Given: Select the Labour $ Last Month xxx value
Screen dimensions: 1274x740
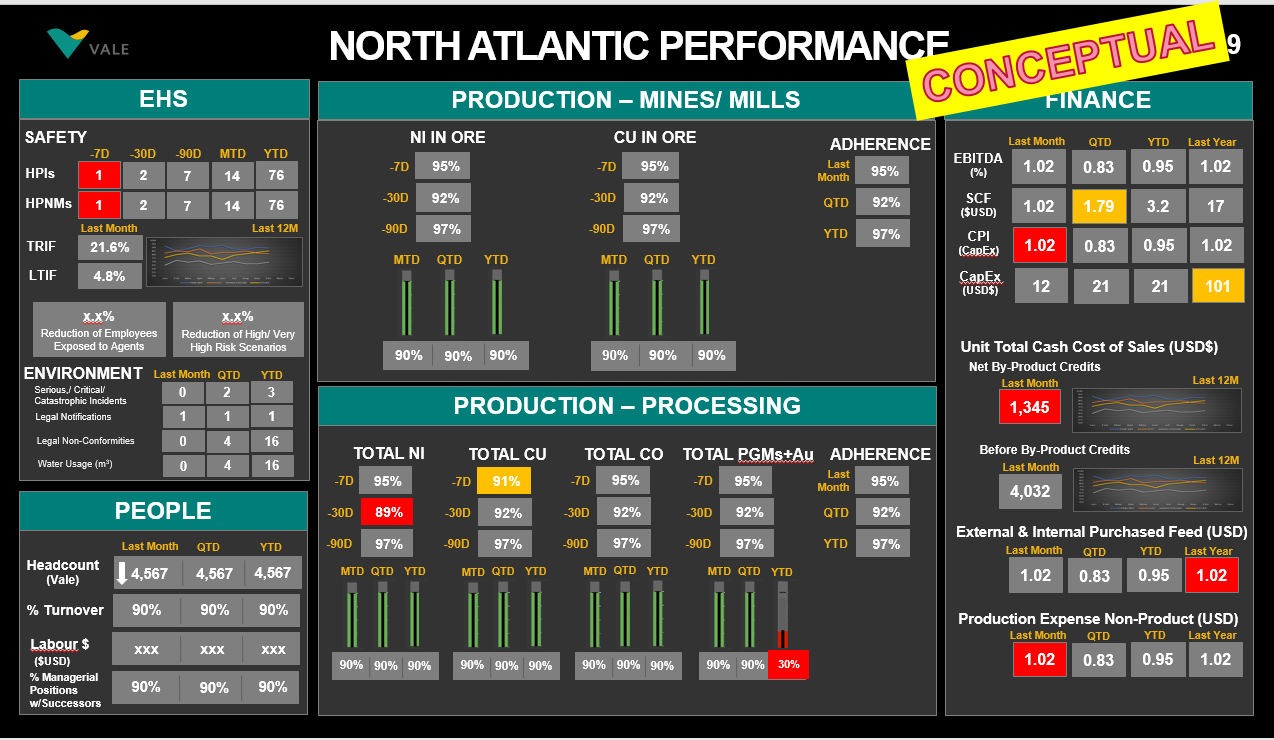Looking at the screenshot, I should point(146,649).
